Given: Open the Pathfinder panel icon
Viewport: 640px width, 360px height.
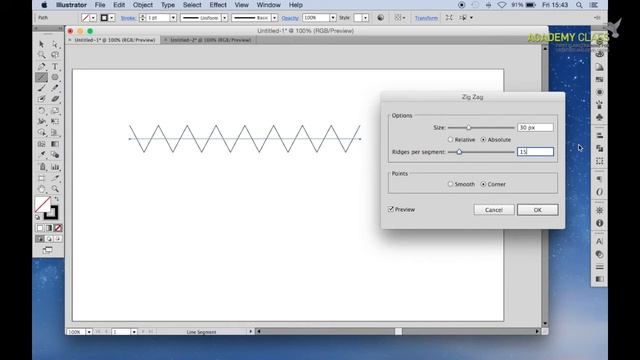Looking at the screenshot, I should 599,149.
